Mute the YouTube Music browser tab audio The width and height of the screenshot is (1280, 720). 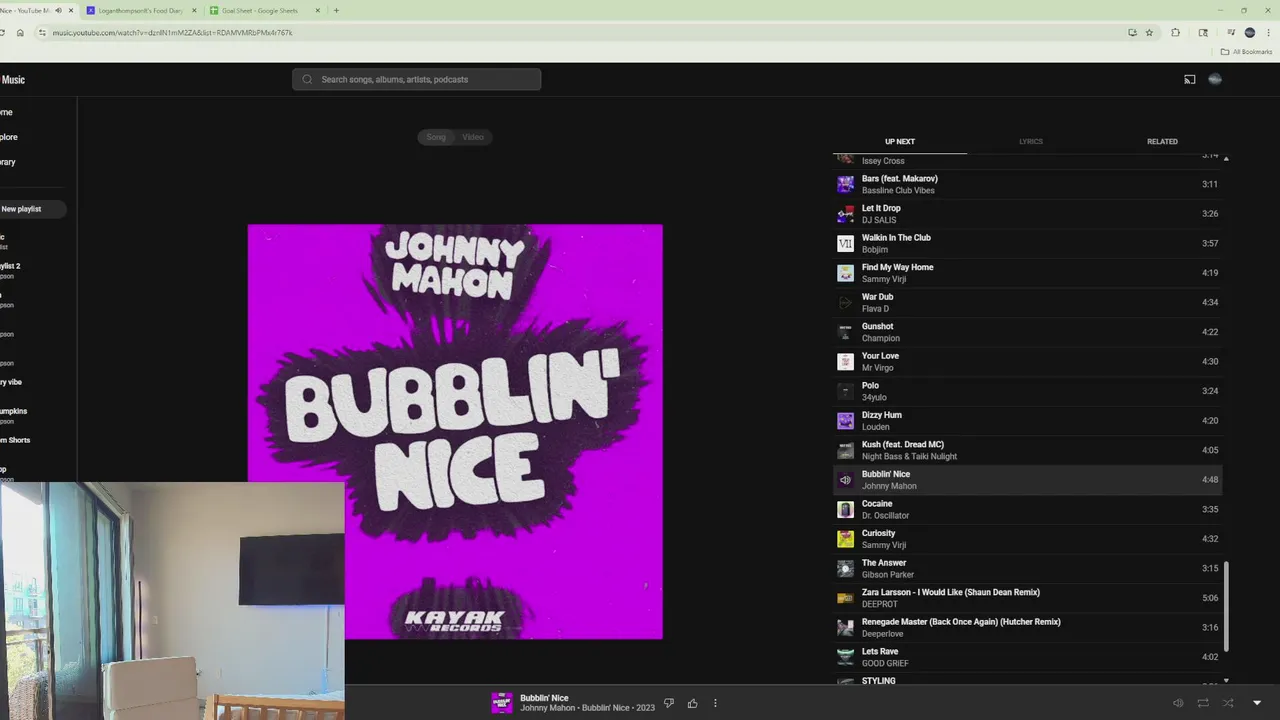(x=58, y=10)
